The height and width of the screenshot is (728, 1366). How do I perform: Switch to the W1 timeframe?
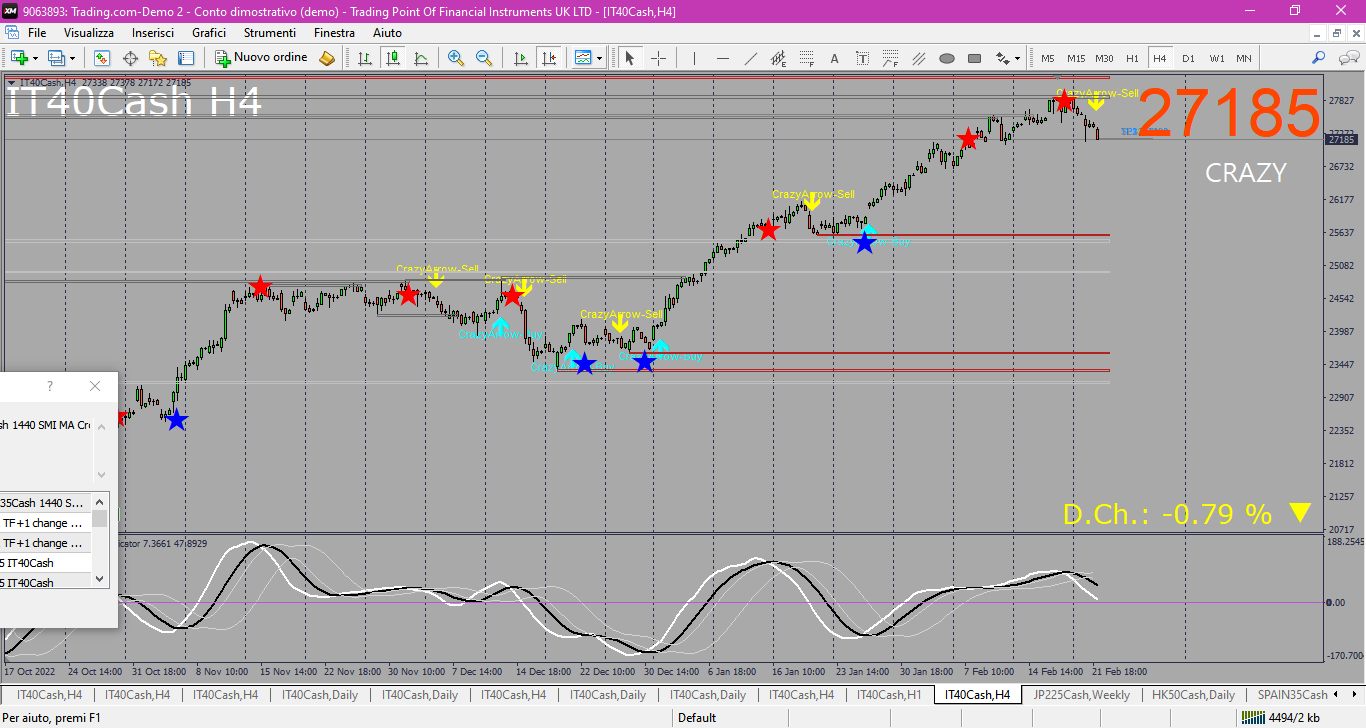pos(1216,58)
